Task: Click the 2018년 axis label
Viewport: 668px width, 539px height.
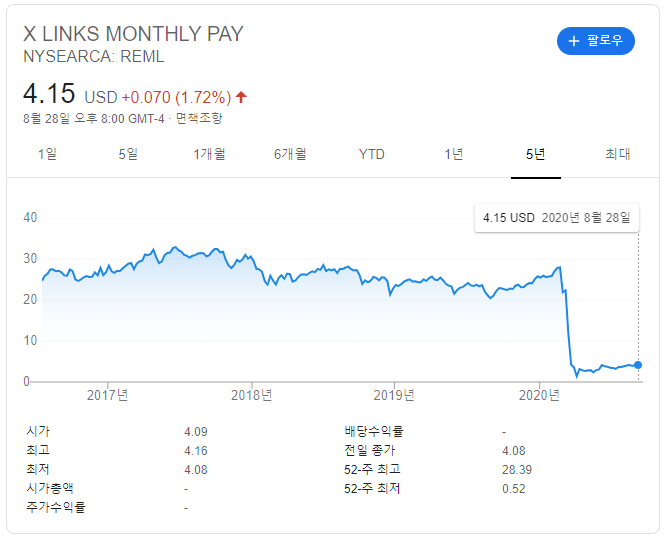Action: [x=251, y=395]
